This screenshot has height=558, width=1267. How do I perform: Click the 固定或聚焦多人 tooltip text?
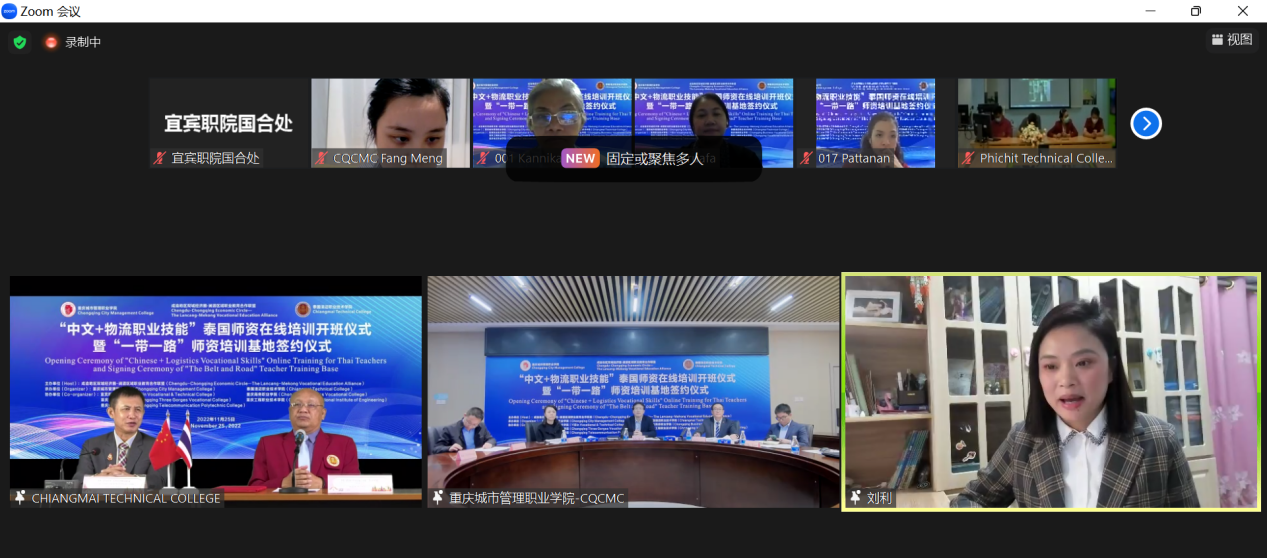654,158
